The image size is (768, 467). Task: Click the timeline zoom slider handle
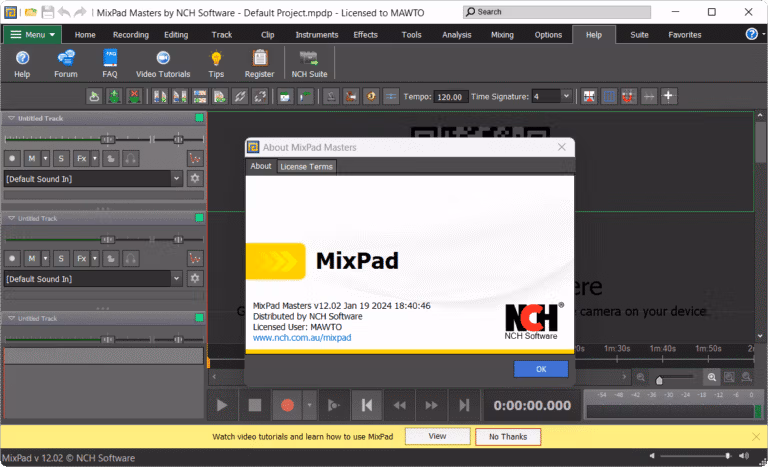(659, 380)
